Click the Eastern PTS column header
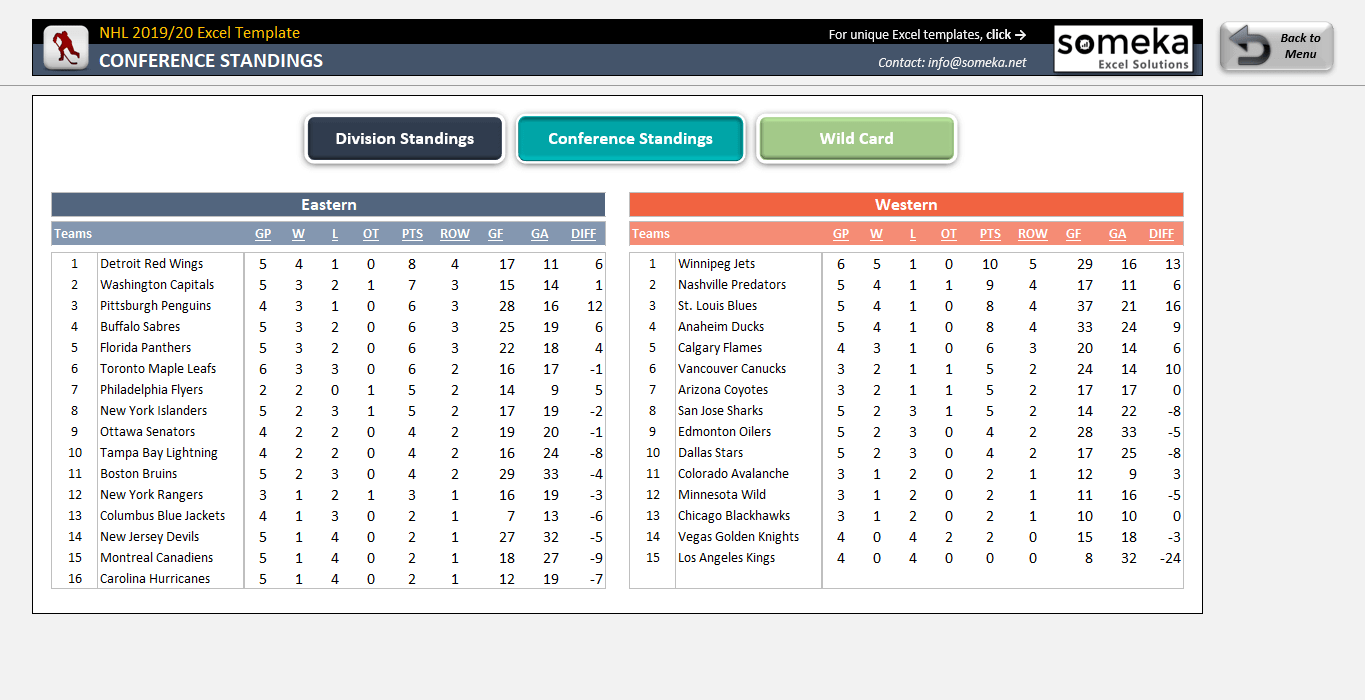This screenshot has width=1365, height=700. (x=412, y=234)
